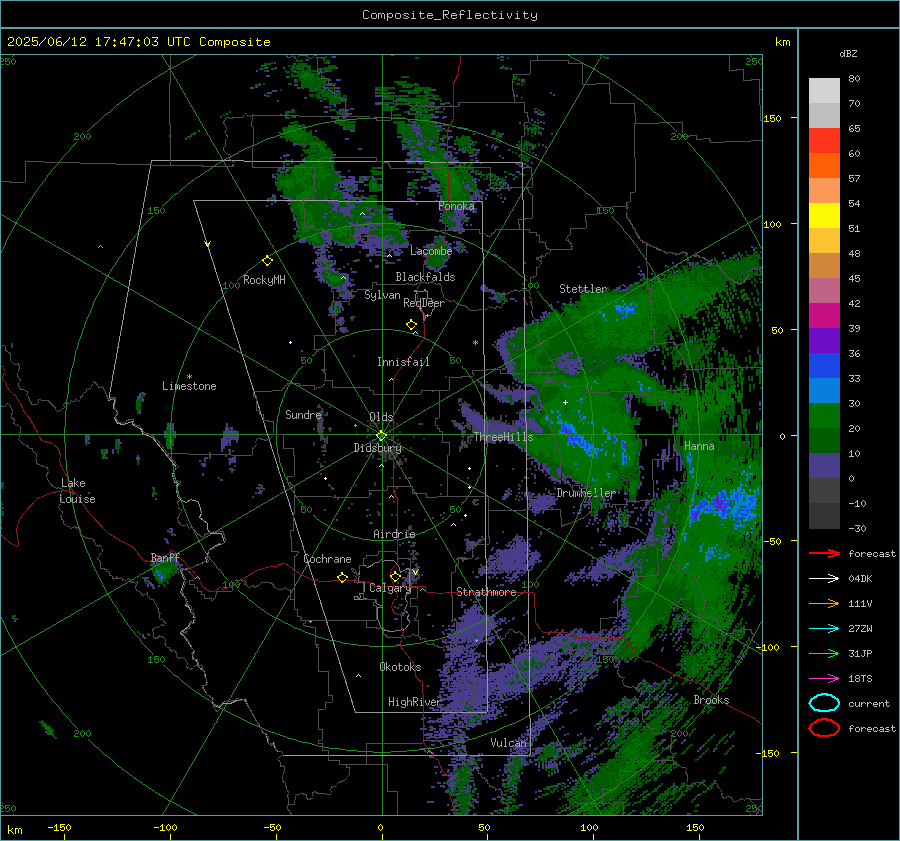The height and width of the screenshot is (841, 900).
Task: Select the Didsbury label
Action: tap(377, 448)
